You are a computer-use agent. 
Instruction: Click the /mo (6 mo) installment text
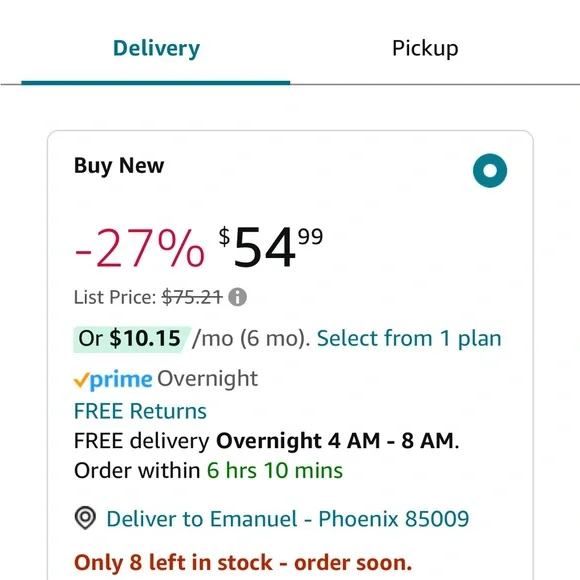tap(251, 338)
